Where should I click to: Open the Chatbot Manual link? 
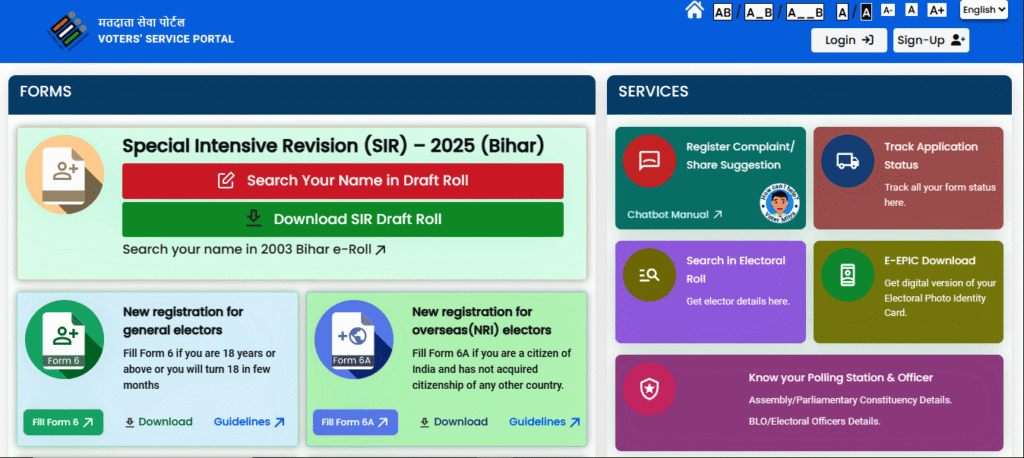pyautogui.click(x=675, y=214)
